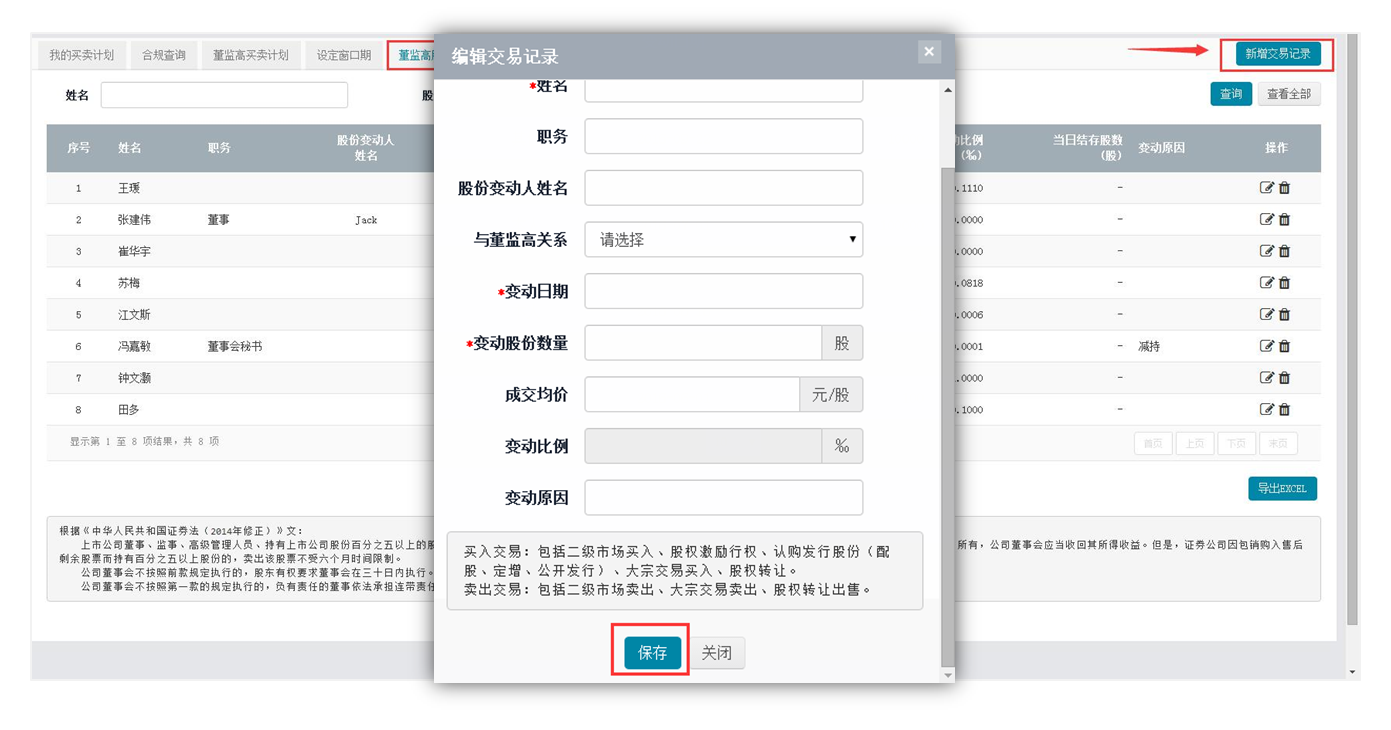The image size is (1391, 730).
Task: Save the record with 保存 button
Action: (x=652, y=653)
